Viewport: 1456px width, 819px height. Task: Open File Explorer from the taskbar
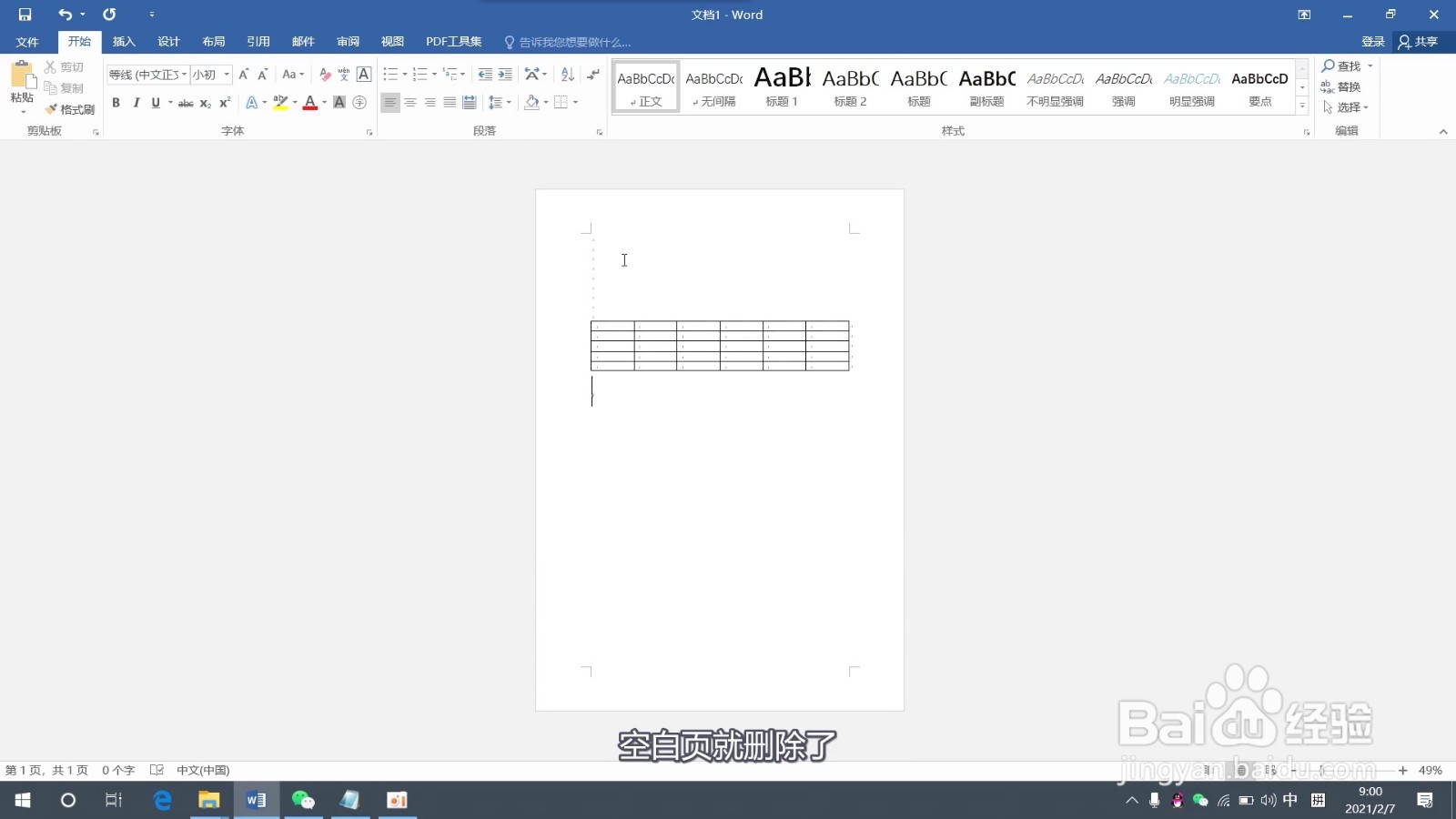(209, 800)
